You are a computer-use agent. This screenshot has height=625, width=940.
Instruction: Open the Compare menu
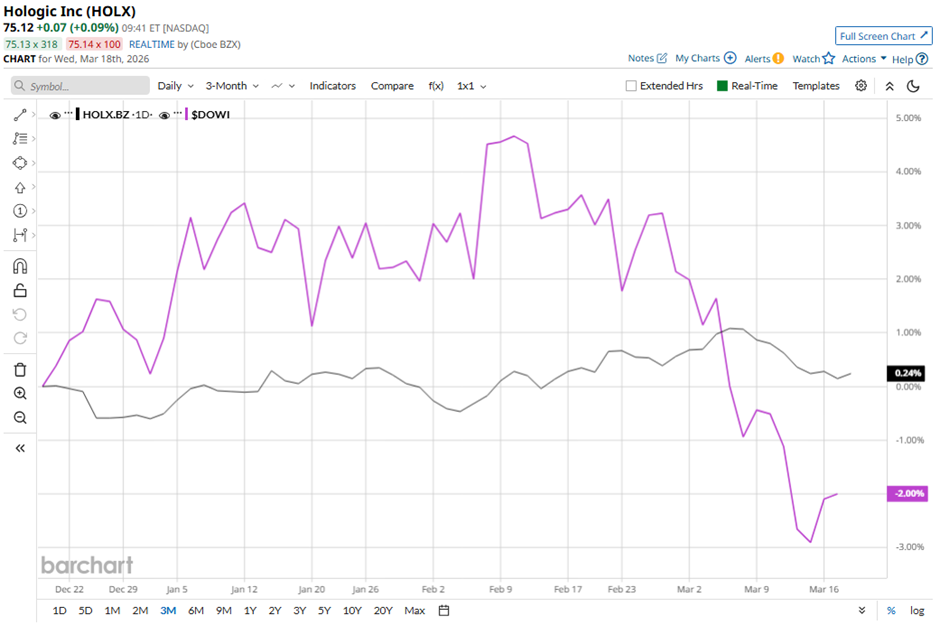392,86
